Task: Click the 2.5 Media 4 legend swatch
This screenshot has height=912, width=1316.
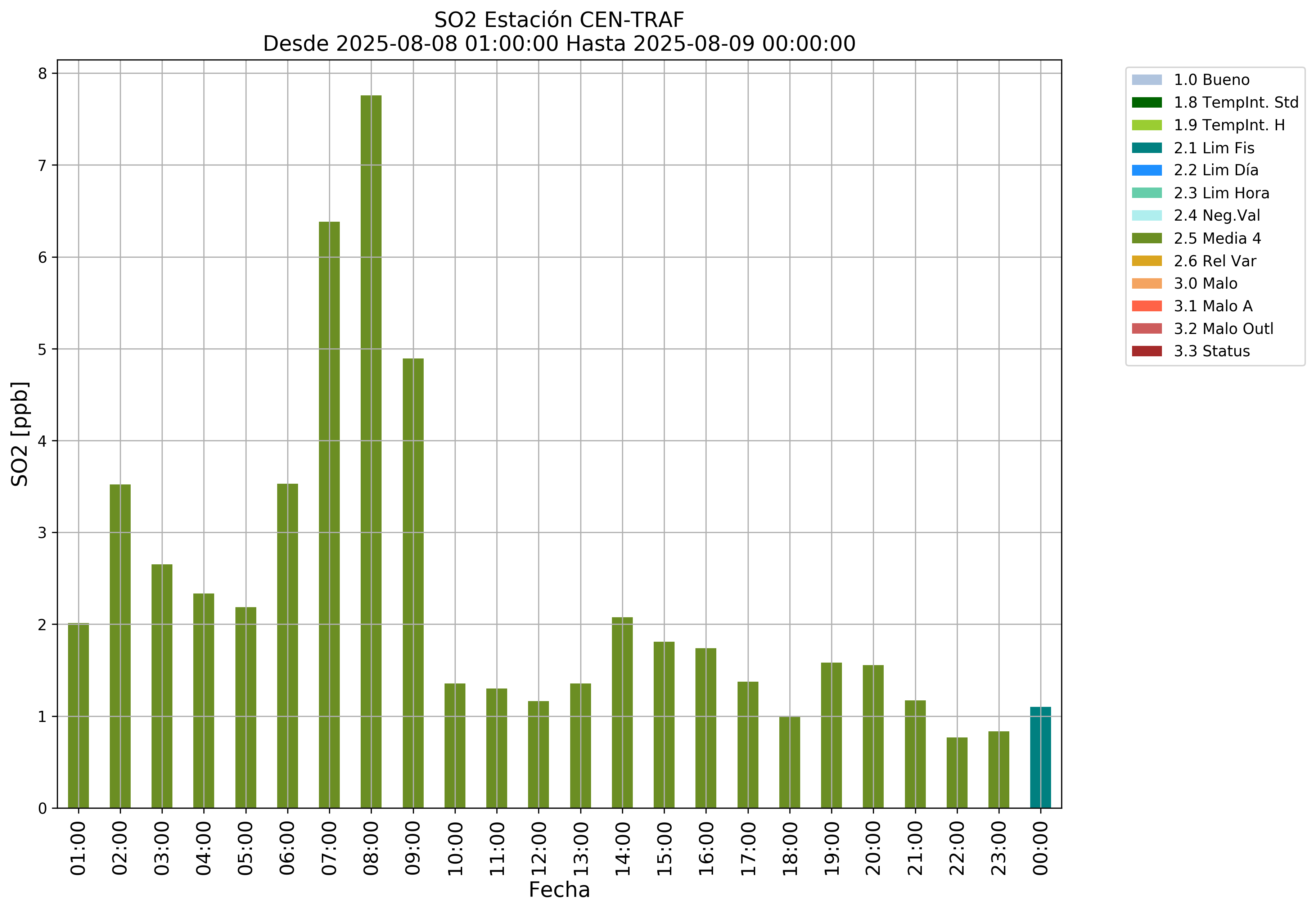Action: click(x=1146, y=238)
